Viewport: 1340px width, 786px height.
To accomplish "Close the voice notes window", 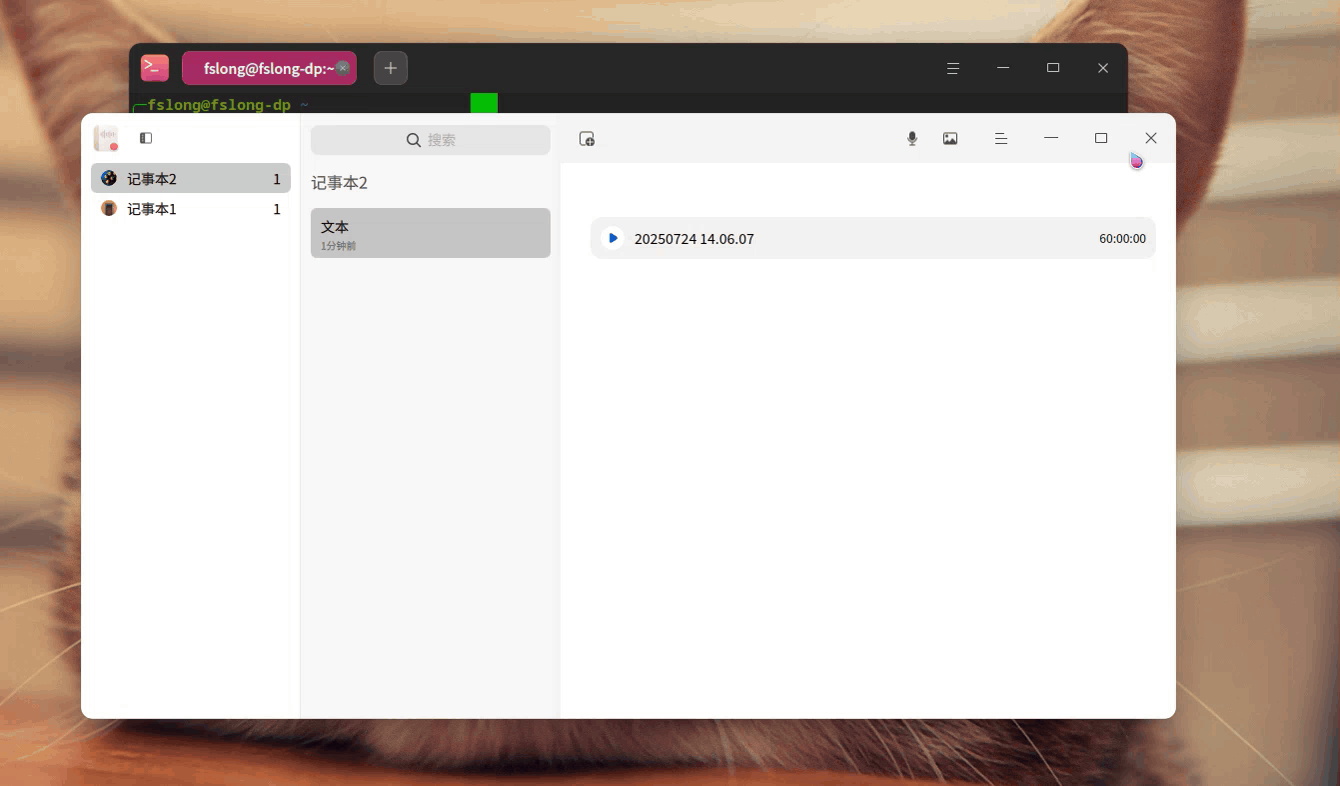I will (1151, 138).
